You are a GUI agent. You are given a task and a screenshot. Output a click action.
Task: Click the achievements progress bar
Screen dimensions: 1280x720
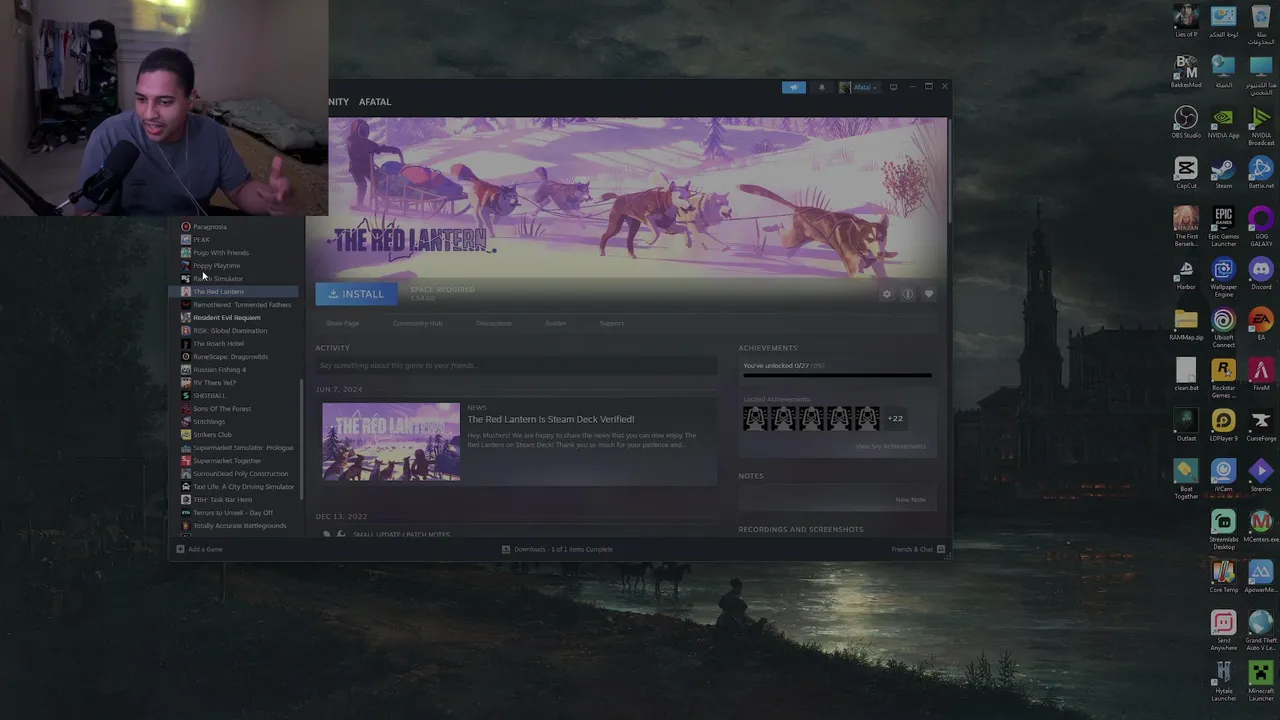pos(837,376)
